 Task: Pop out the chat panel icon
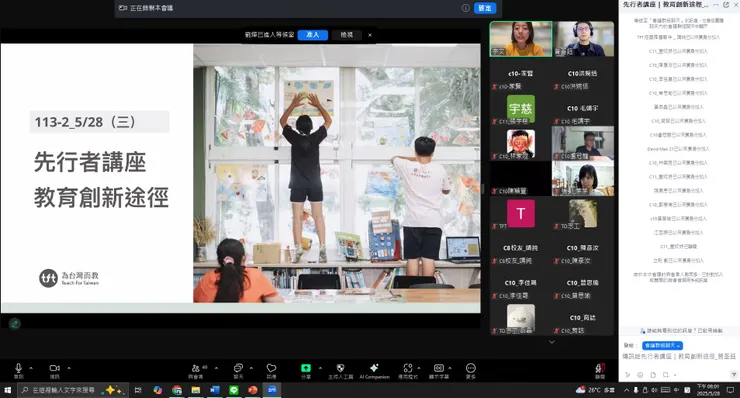pos(726,5)
